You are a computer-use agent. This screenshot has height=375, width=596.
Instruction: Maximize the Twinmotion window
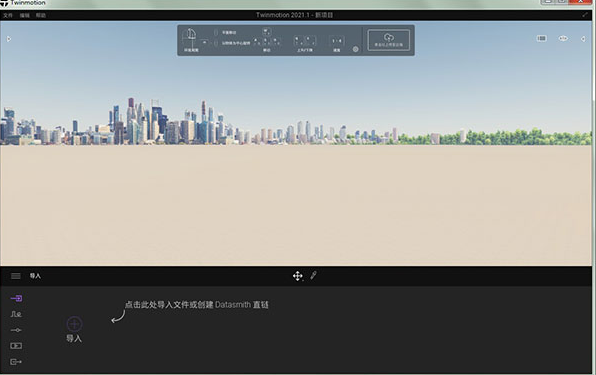[561, 2]
